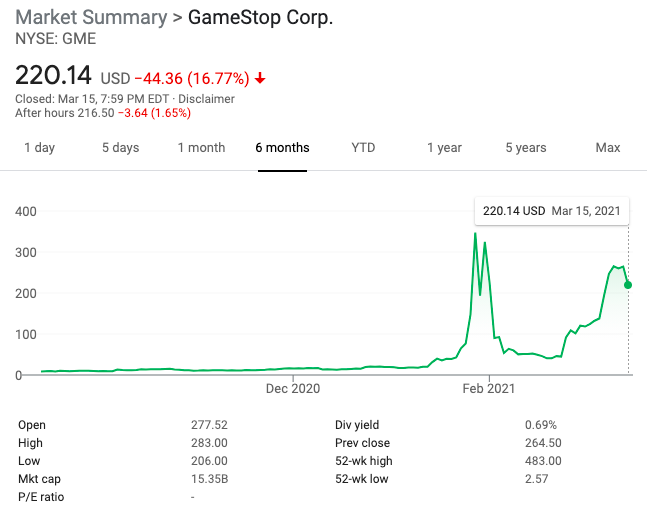Select the 1 day tab

(40, 148)
